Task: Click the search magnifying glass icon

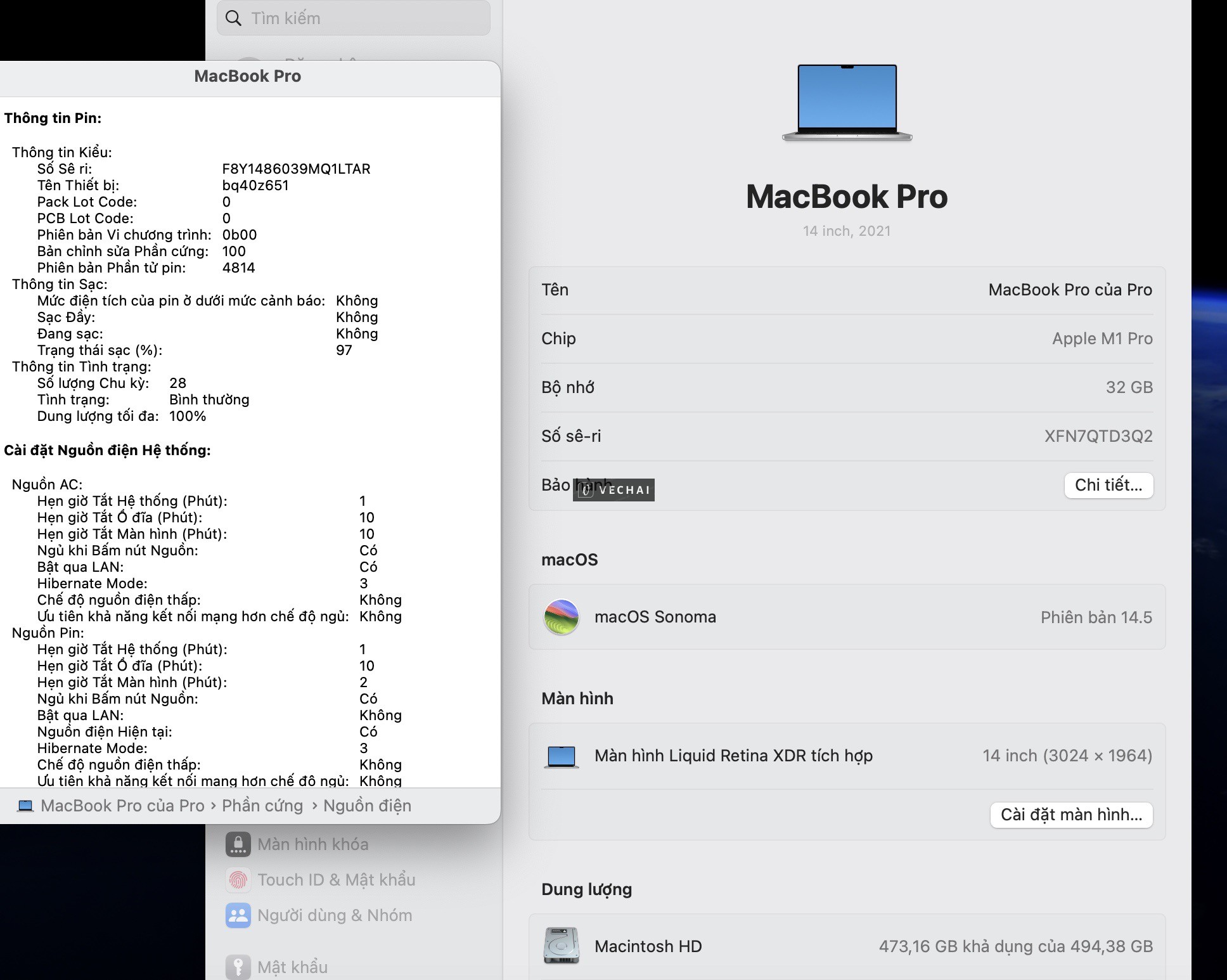Action: 234,18
